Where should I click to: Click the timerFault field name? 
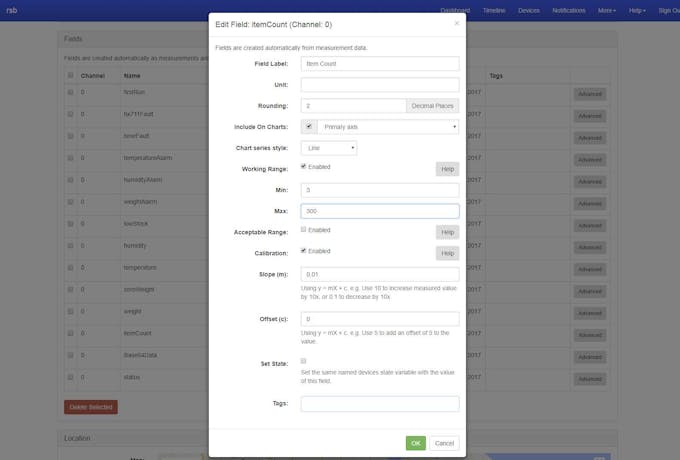[136, 136]
